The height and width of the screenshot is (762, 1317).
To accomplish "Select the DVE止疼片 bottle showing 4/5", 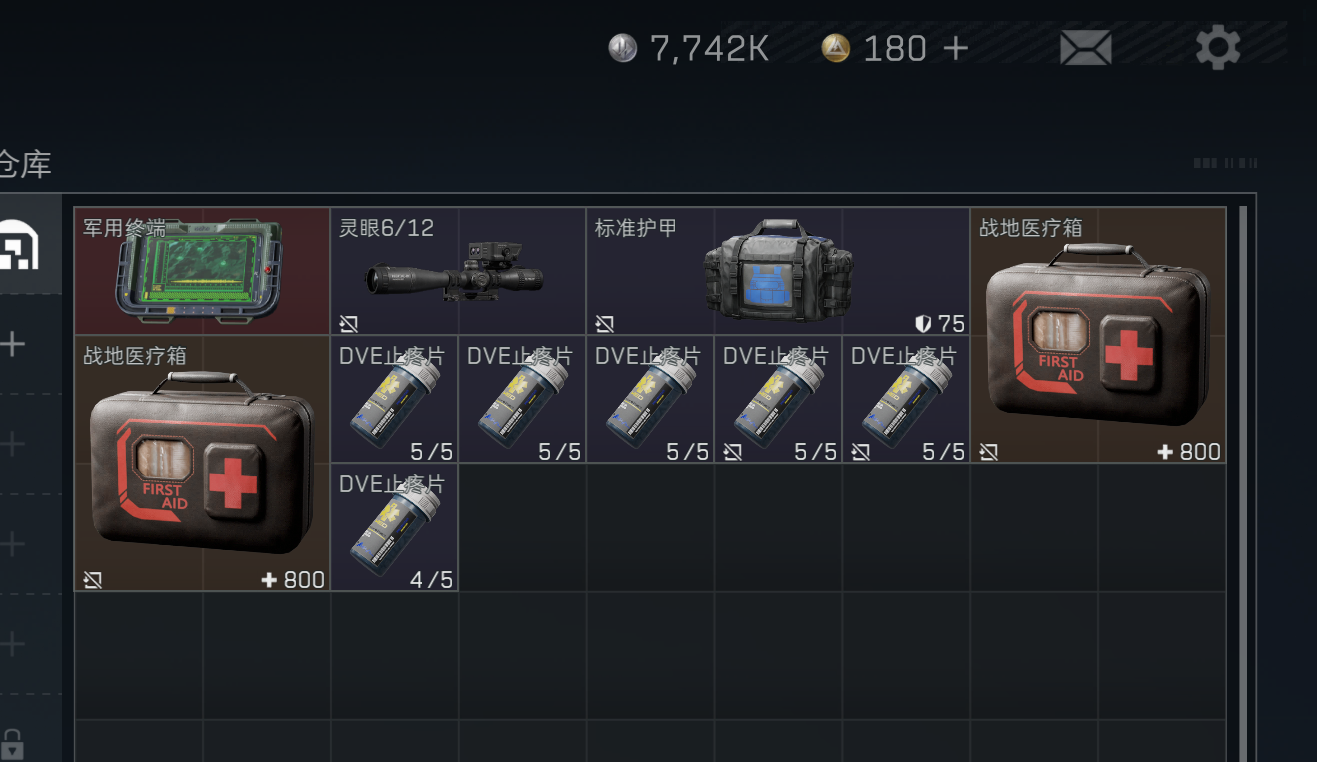I will (395, 527).
